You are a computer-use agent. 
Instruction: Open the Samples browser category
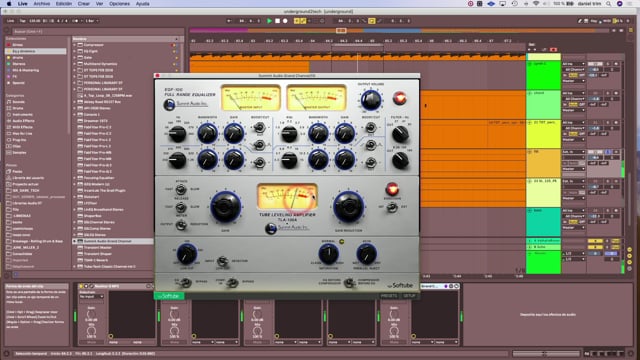(19, 153)
